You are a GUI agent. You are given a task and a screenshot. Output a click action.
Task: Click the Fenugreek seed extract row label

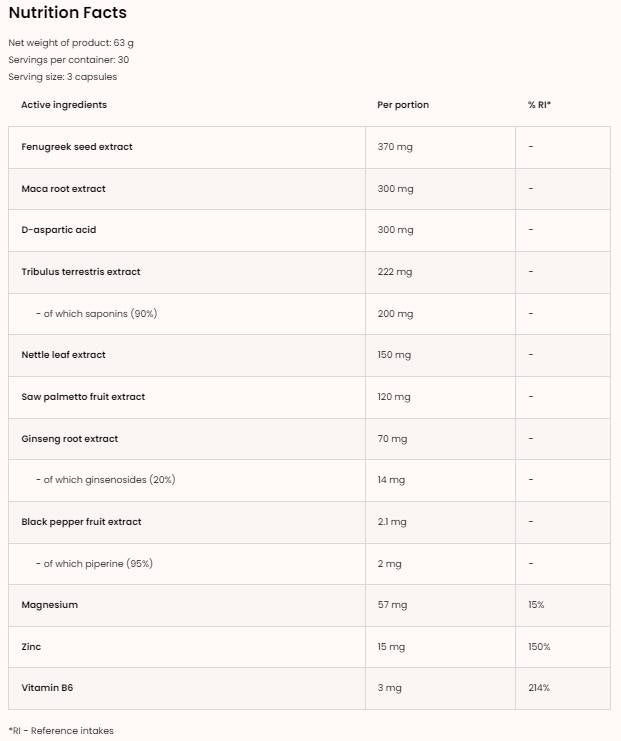tap(77, 147)
